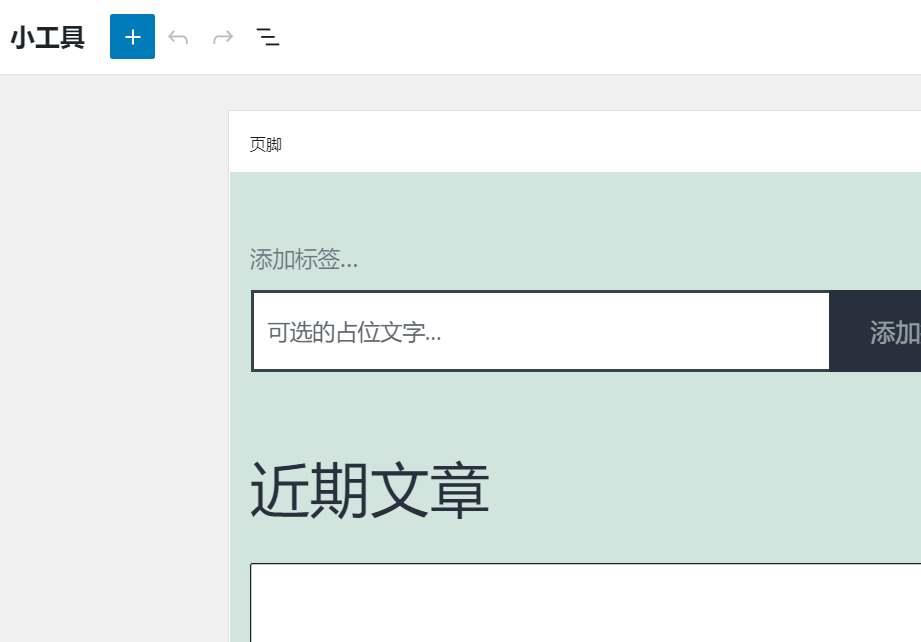This screenshot has height=642, width=921.
Task: Redo the last undone change
Action: pyautogui.click(x=223, y=37)
